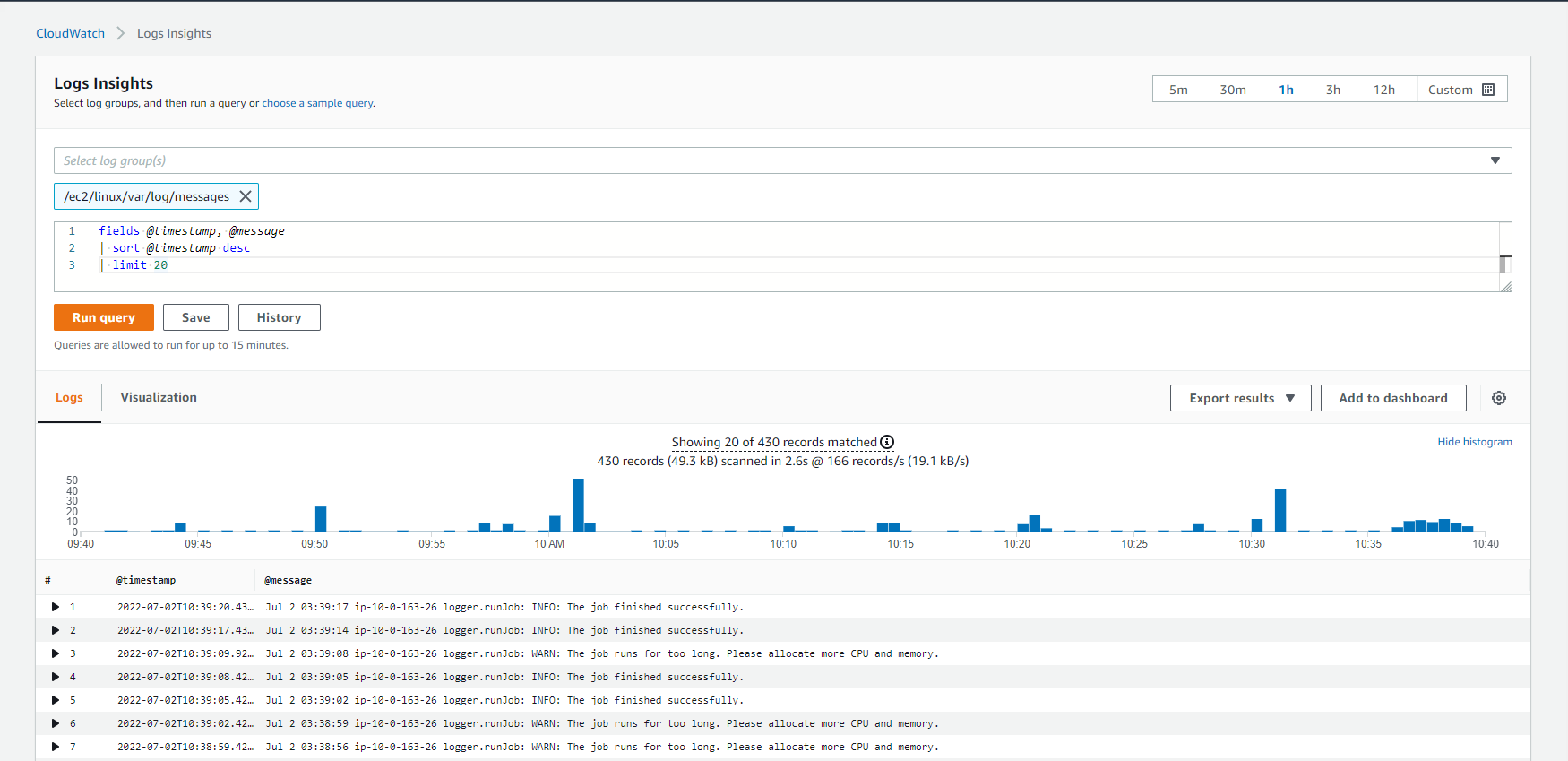Click the tall histogram bar after 10:30
Image resolution: width=1568 pixels, height=761 pixels.
click(1280, 511)
